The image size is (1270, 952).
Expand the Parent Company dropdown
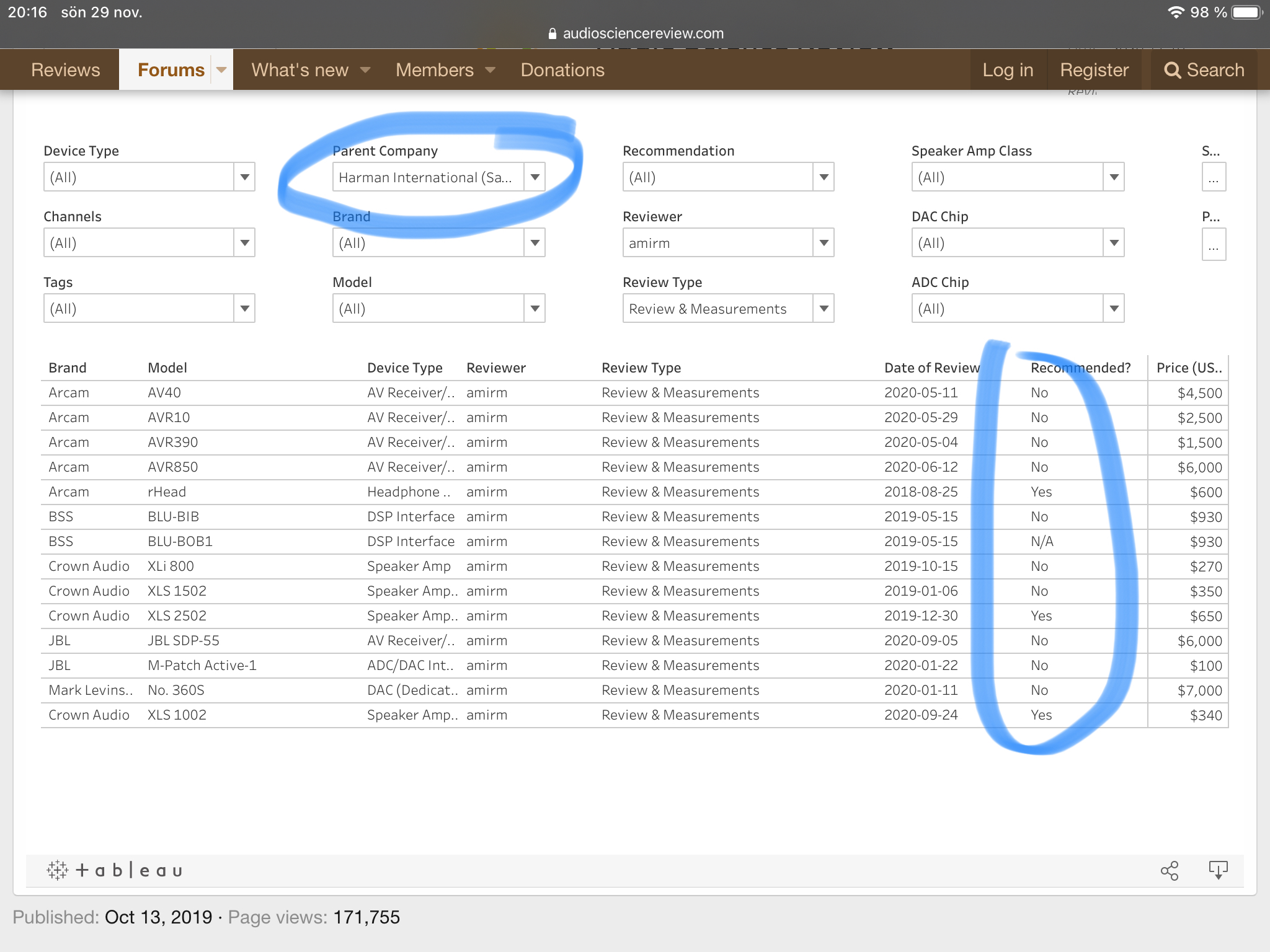(x=535, y=177)
